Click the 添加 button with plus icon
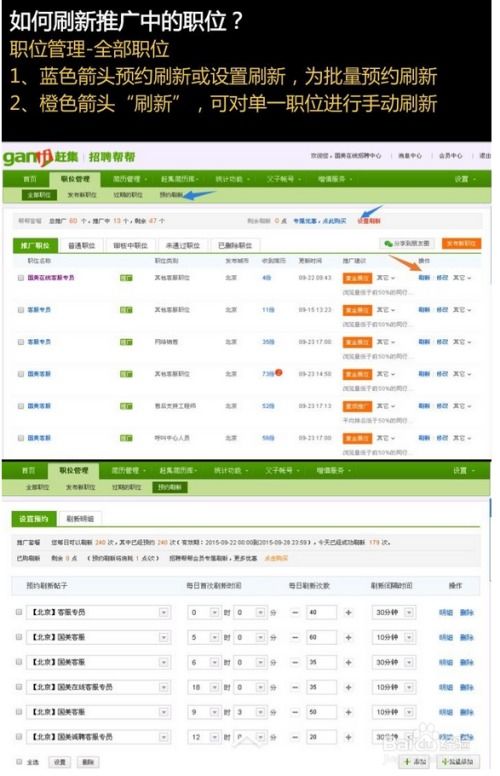 (415, 761)
